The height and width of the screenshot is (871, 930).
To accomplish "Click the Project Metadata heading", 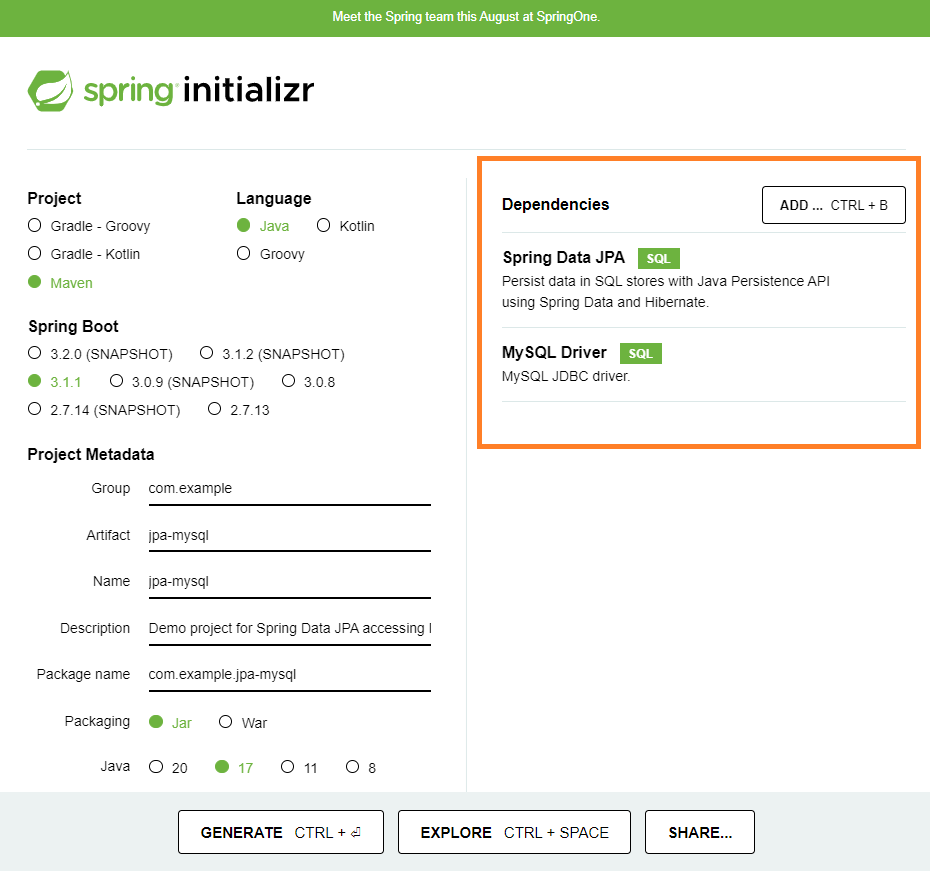I will click(91, 454).
